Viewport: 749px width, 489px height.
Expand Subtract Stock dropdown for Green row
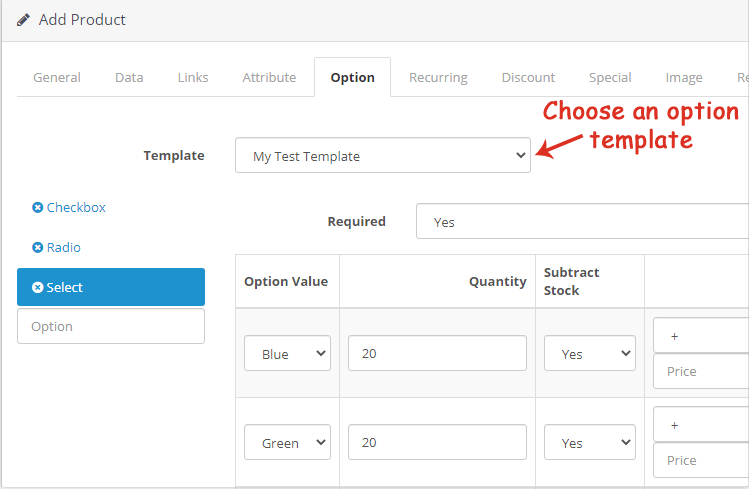(589, 442)
